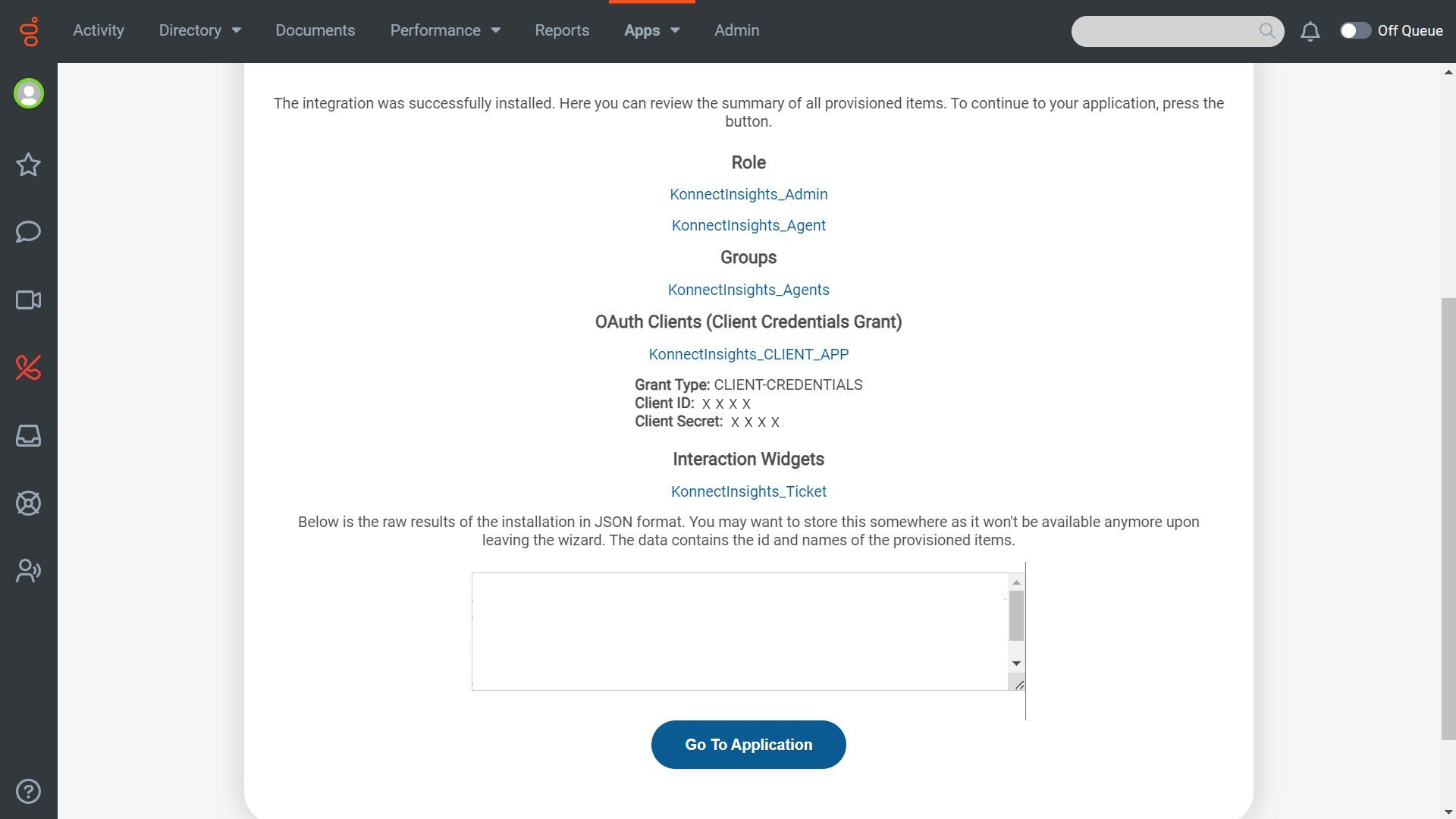This screenshot has width=1456, height=819.
Task: Open the KonnectInsights_Agent role link
Action: 748,226
